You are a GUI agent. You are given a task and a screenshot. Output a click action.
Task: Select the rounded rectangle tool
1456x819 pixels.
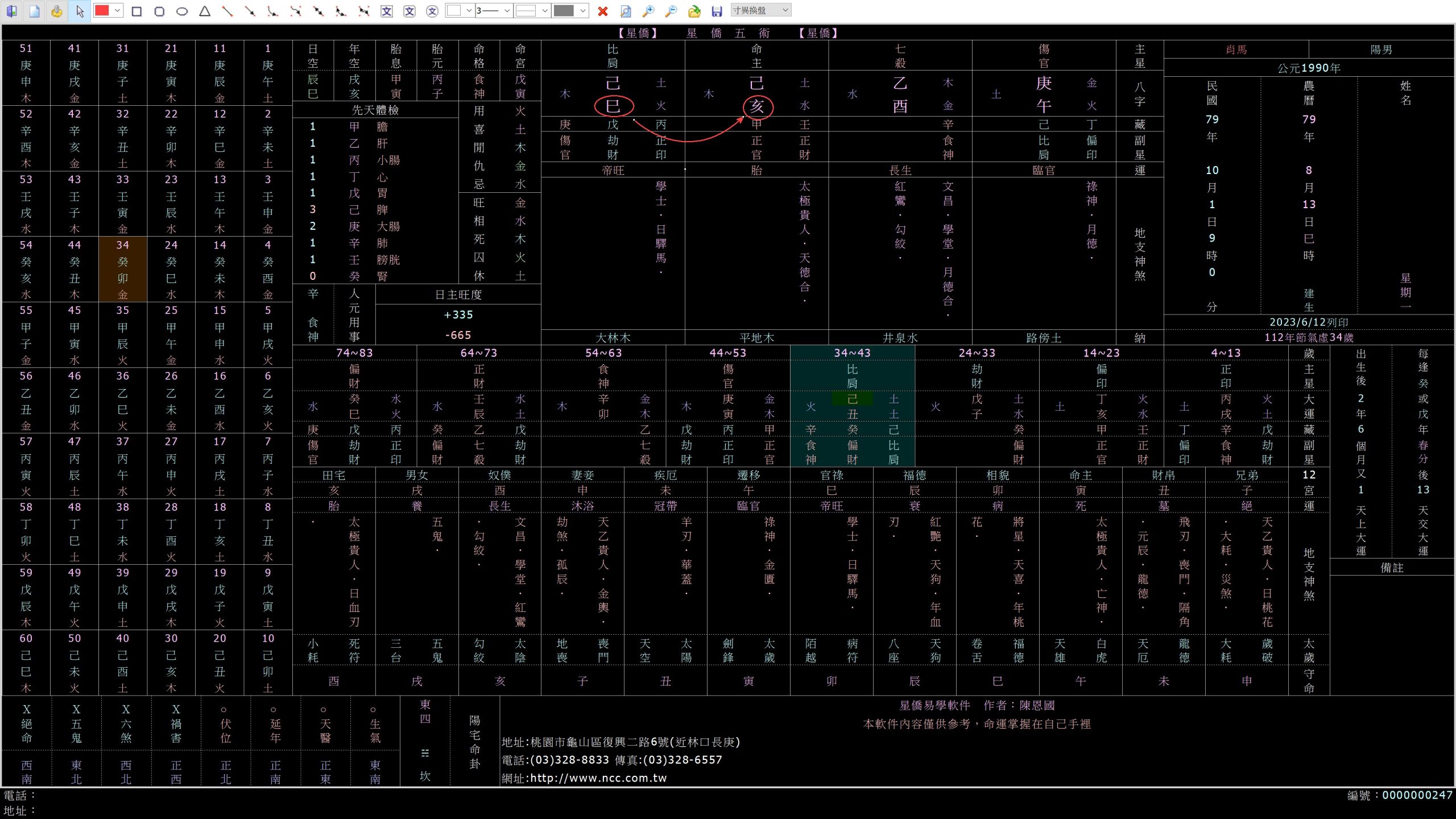(x=159, y=11)
